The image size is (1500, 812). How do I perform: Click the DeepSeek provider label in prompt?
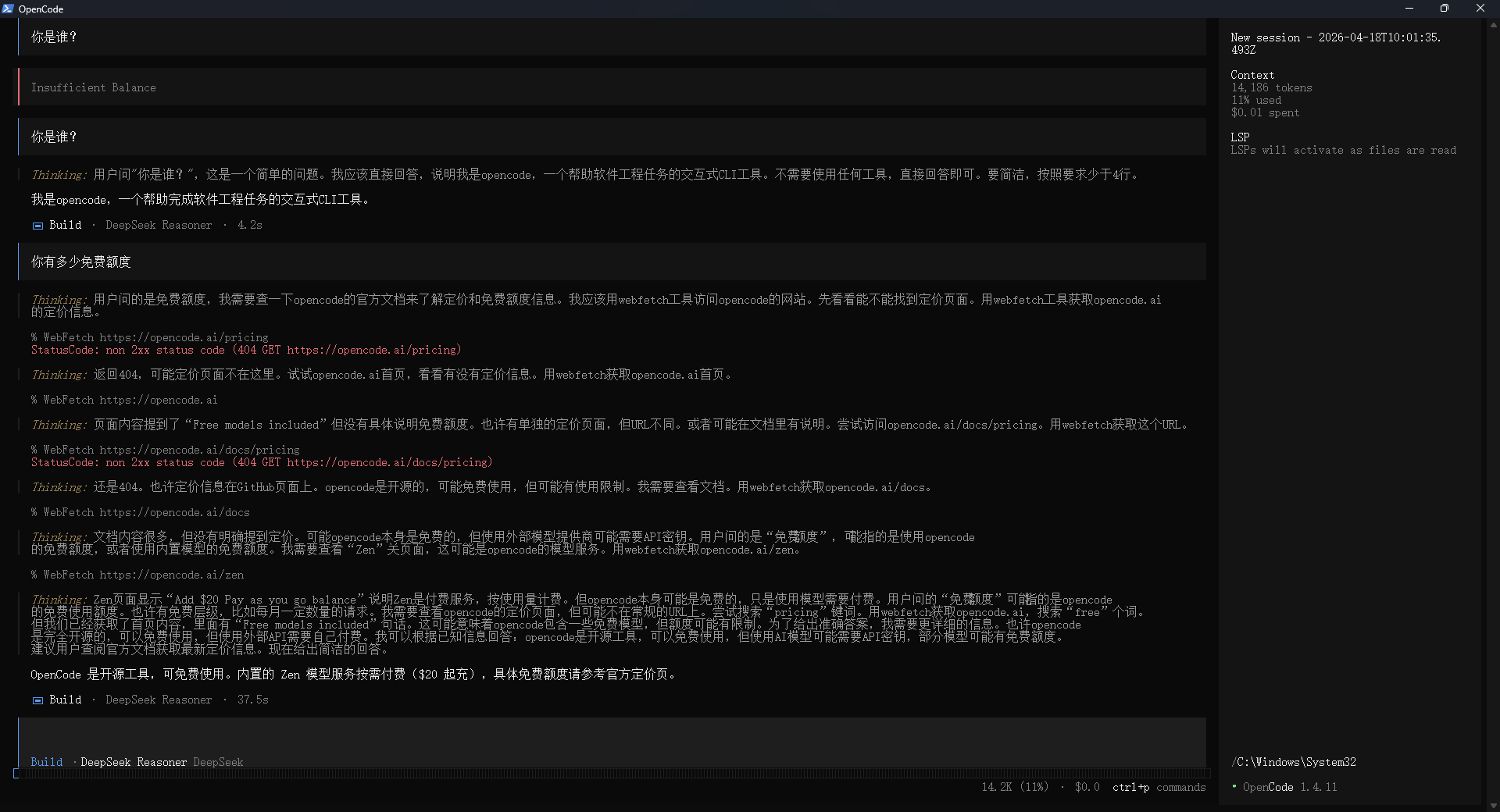pos(218,762)
